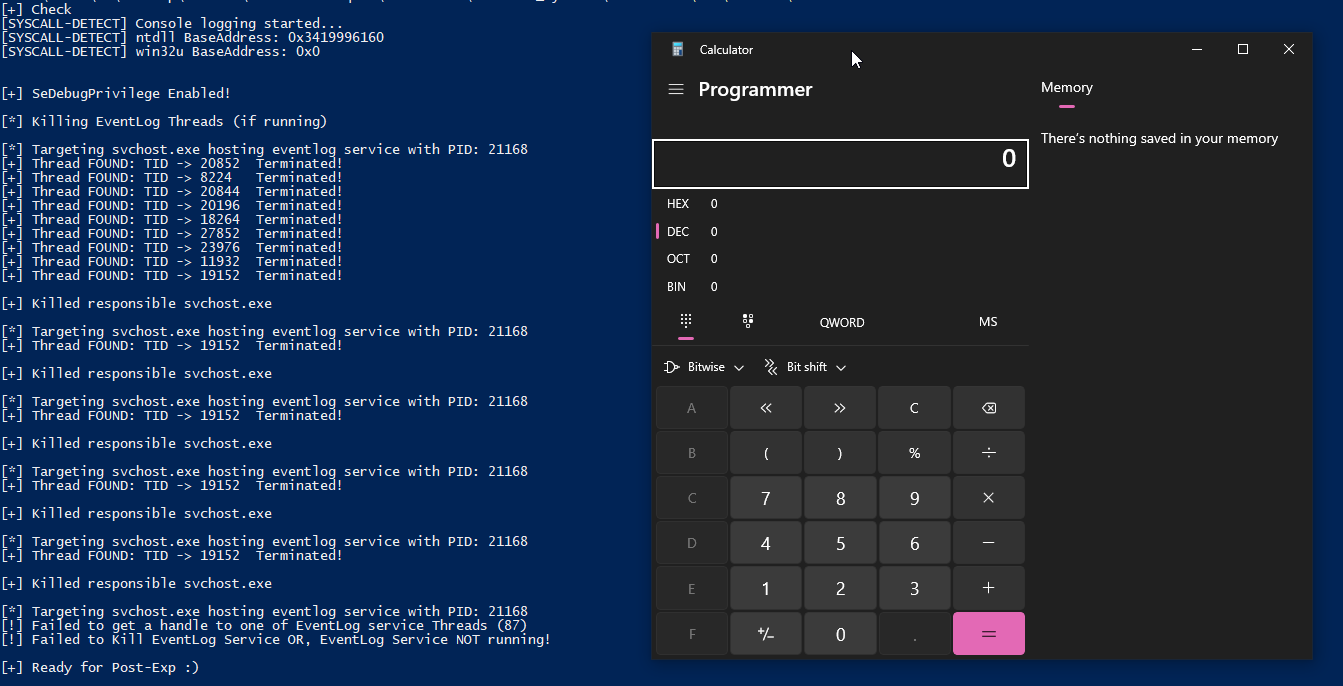
Task: Click the open parenthesis key
Action: point(766,453)
